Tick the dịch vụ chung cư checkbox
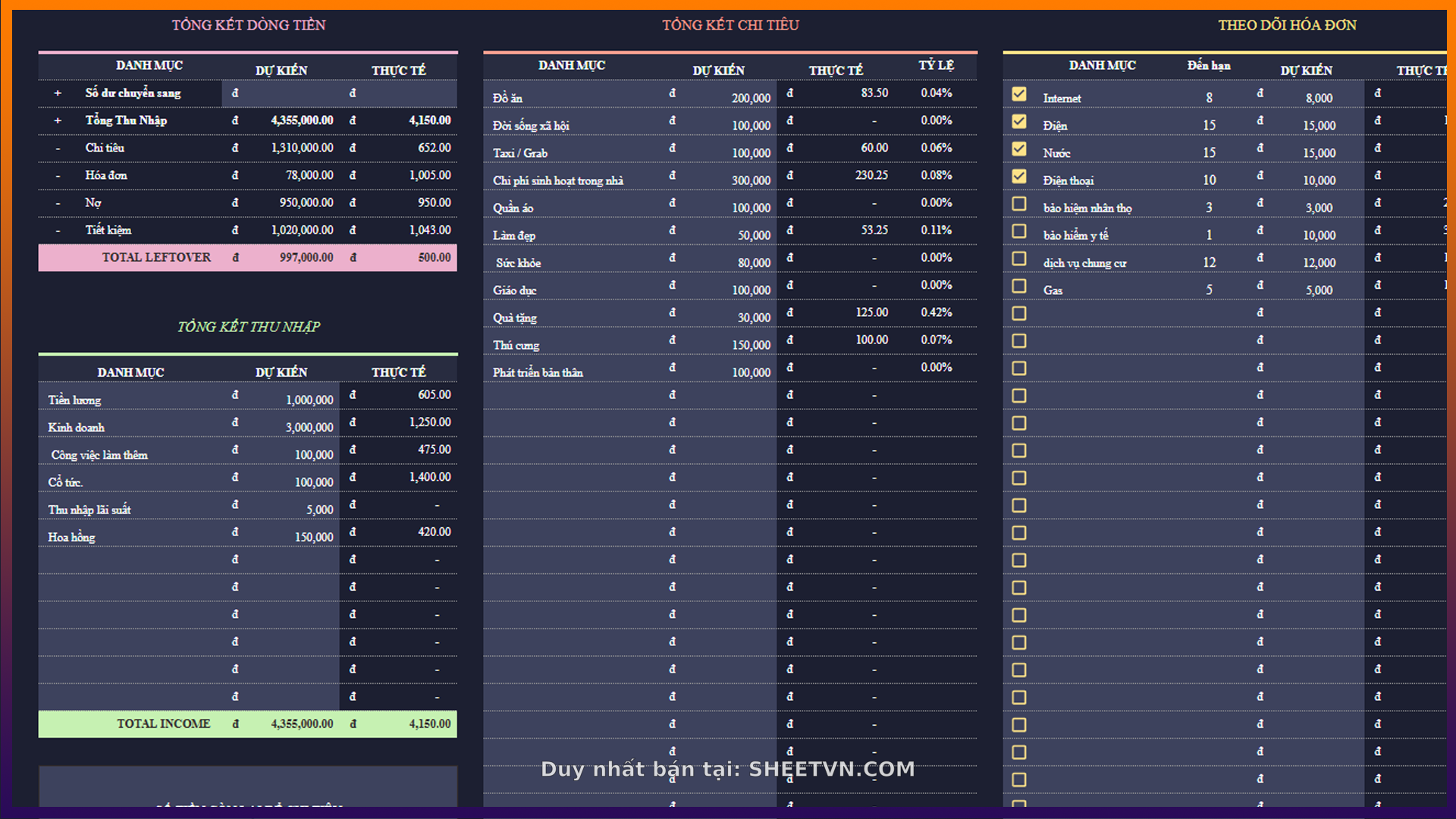Screen dimensions: 1456x819 1019,259
